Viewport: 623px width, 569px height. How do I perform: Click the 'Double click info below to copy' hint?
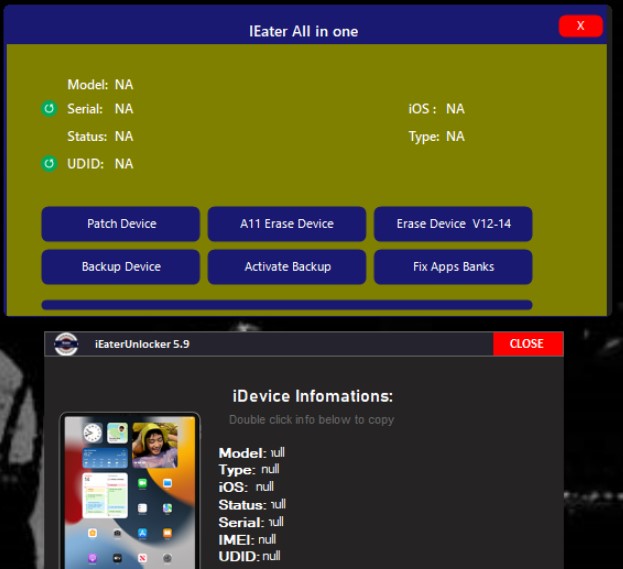tap(312, 420)
